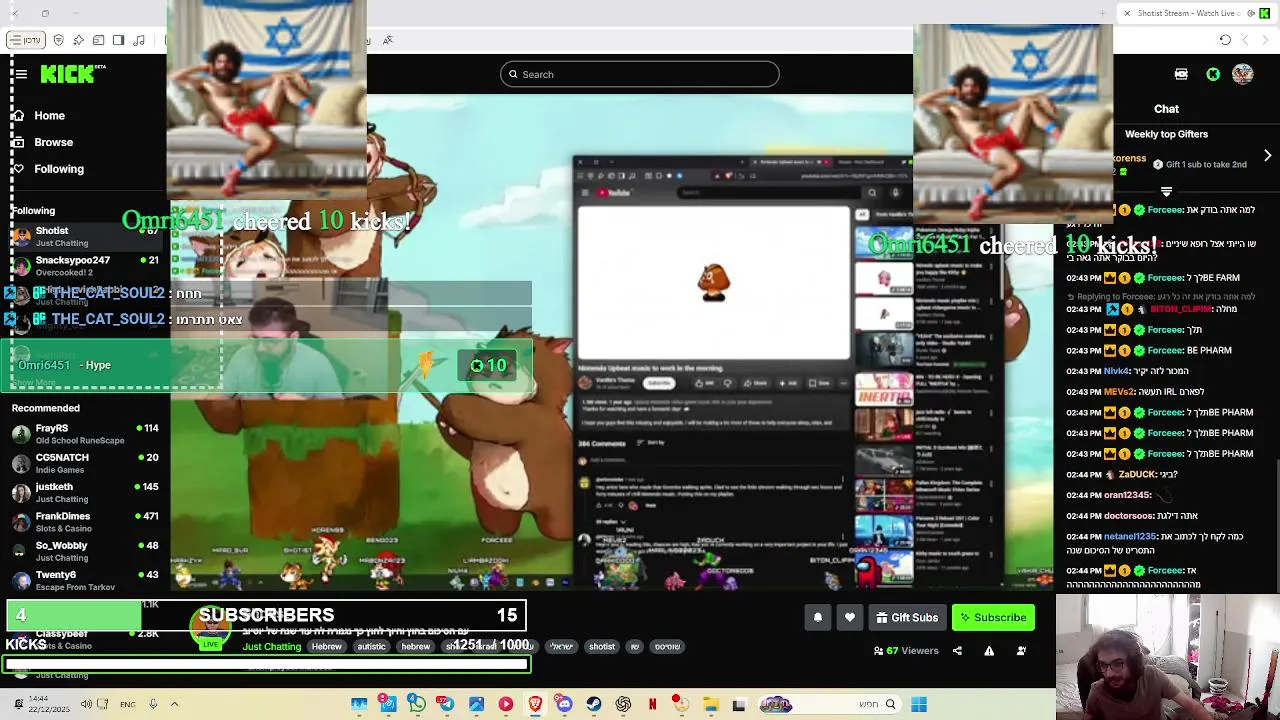
Task: Click the icon right of report triangle
Action: 1021,651
